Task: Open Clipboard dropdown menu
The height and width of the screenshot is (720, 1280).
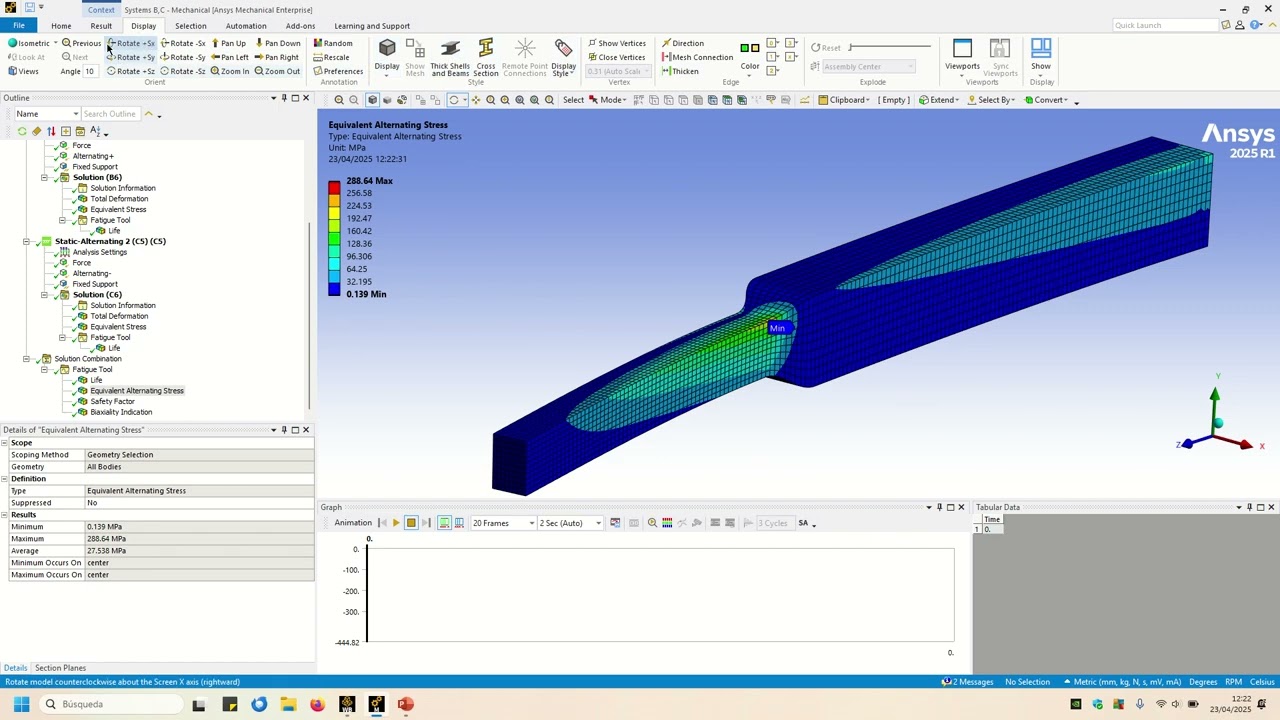Action: (x=846, y=100)
